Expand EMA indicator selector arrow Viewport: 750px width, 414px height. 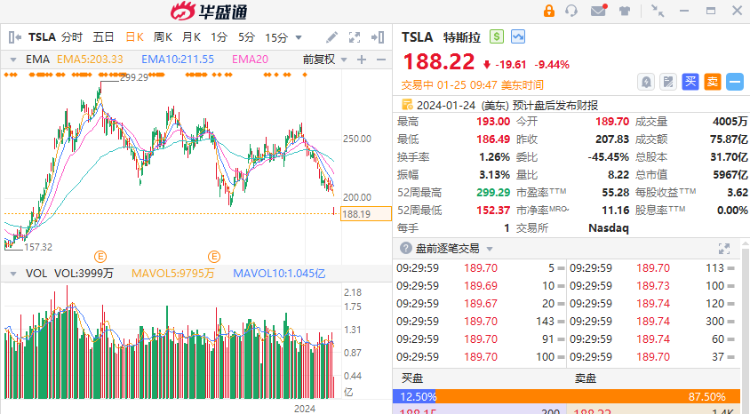(x=13, y=60)
